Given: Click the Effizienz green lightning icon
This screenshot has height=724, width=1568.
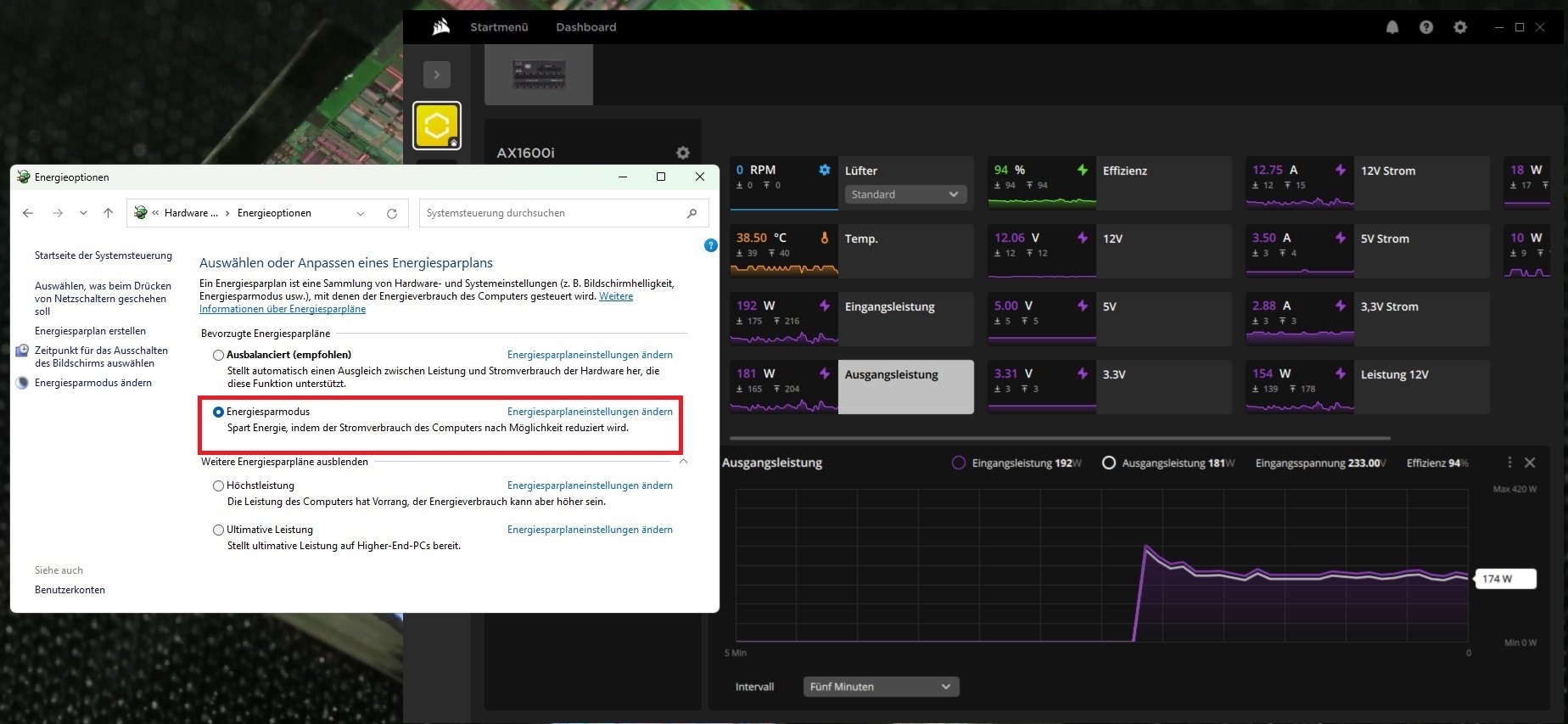Looking at the screenshot, I should (x=1082, y=170).
